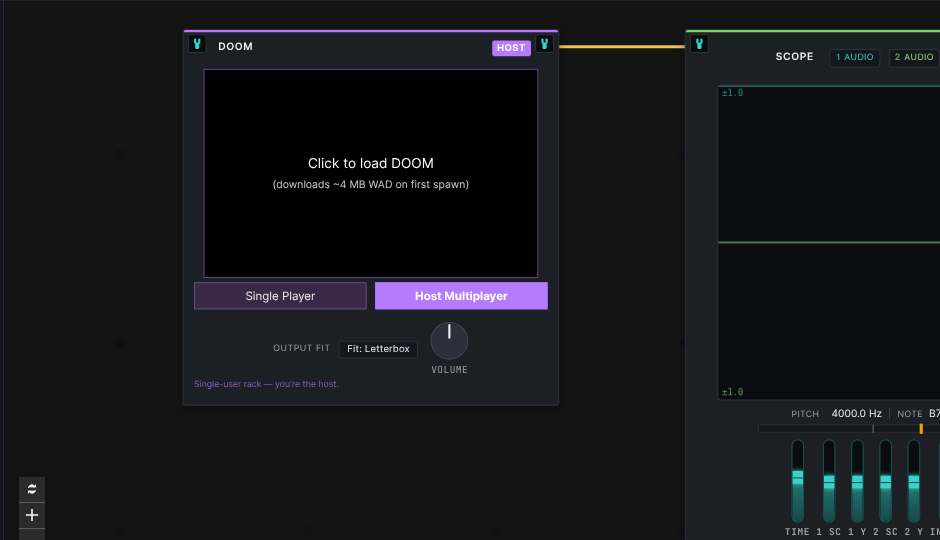Click the PITCH label on SCOPE
The image size is (940, 540).
pyautogui.click(x=805, y=414)
